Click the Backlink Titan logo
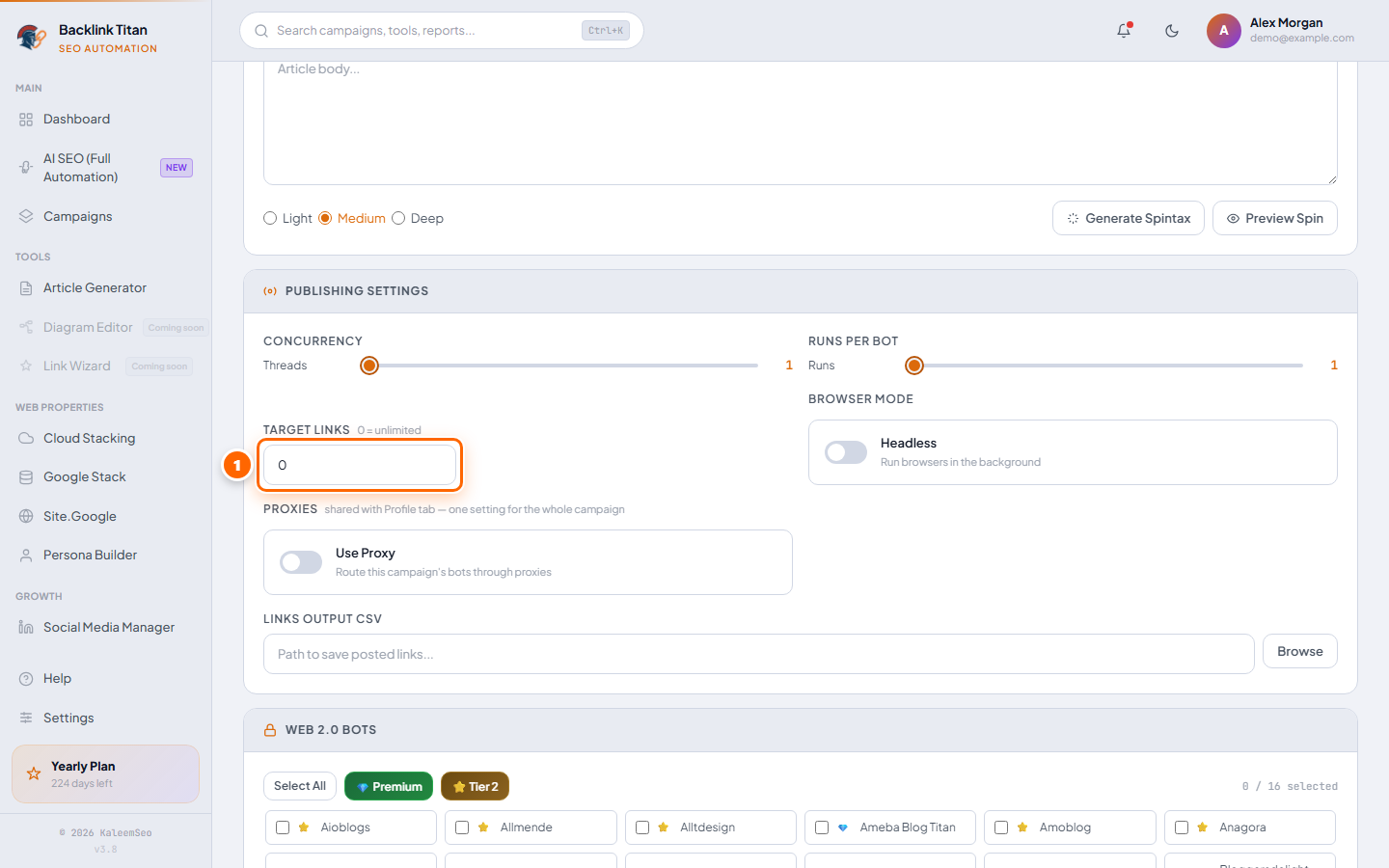 32,38
